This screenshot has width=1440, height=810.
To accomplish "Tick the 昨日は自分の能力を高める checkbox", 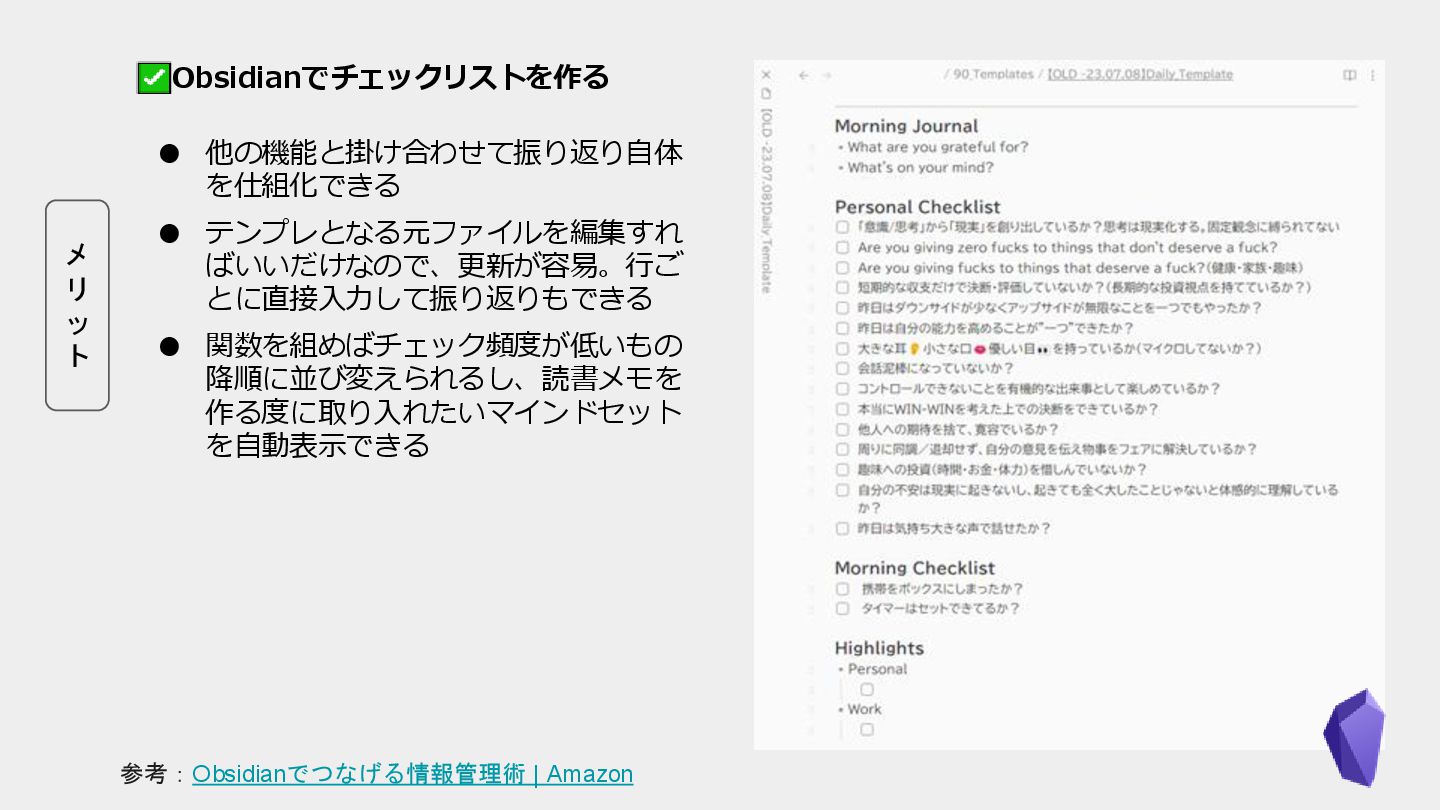I will click(842, 328).
